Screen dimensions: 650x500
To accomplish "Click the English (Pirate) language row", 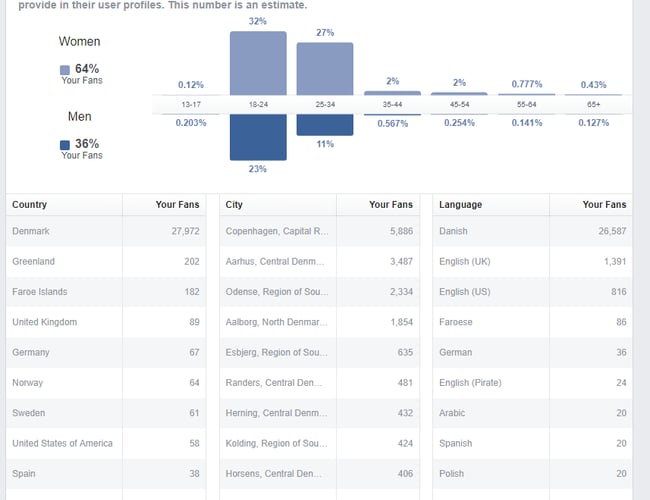I will coord(532,383).
